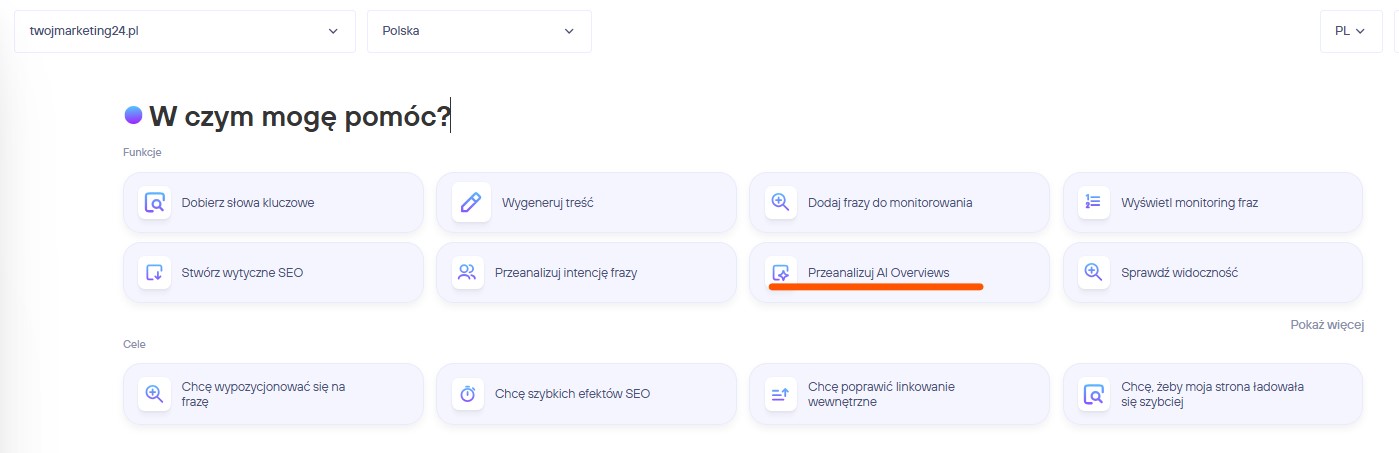
Task: Click the magnifier plus icon for Dodaj frazy
Action: point(781,202)
